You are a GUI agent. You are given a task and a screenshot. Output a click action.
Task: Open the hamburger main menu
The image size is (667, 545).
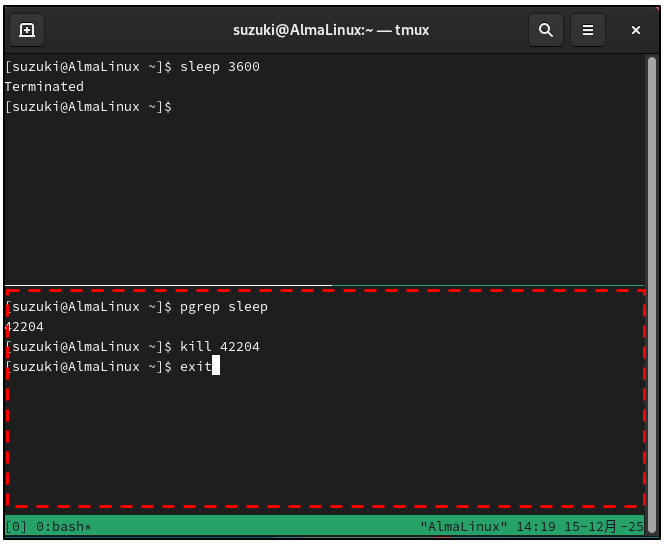588,30
